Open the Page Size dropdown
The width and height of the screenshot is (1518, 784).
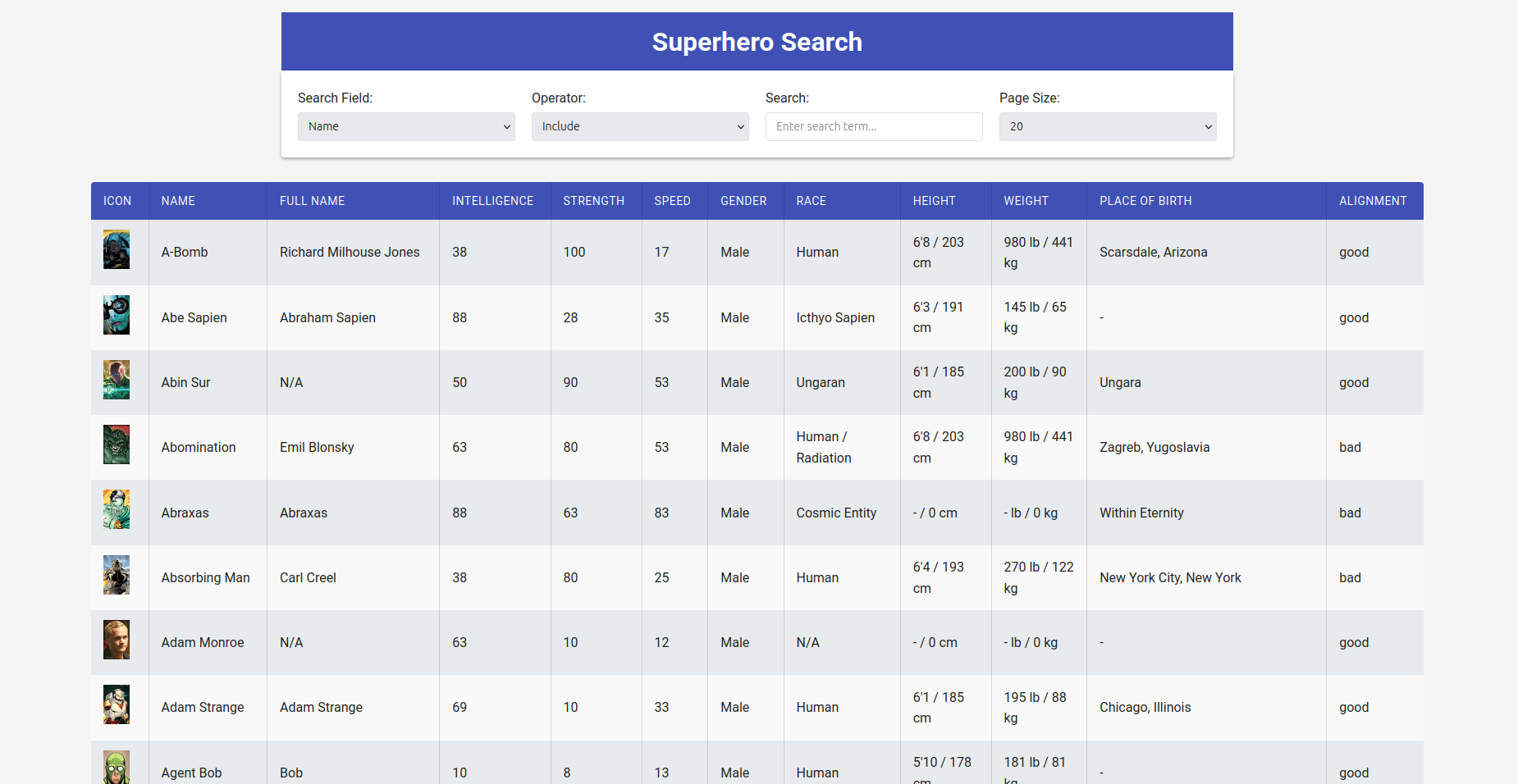point(1108,126)
